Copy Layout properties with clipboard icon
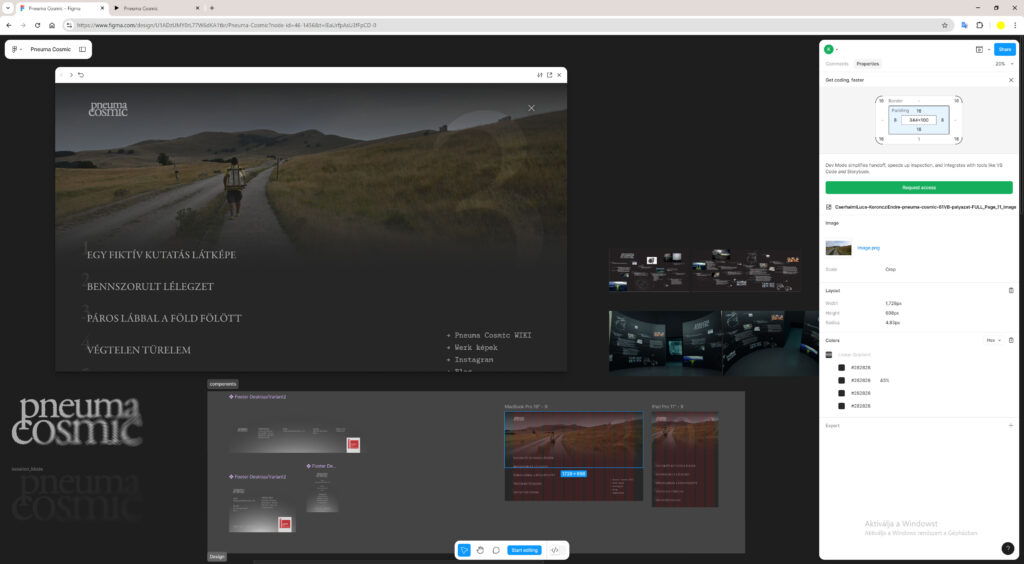 coord(1010,290)
